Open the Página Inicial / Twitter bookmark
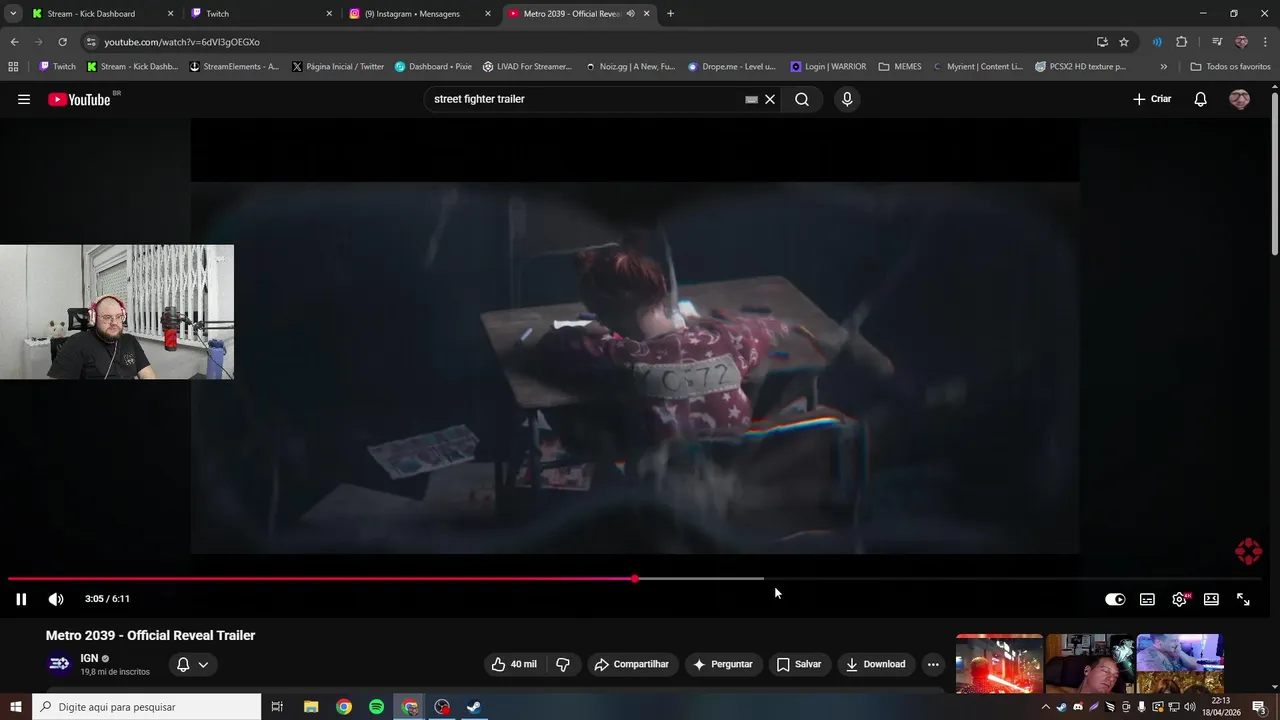The image size is (1280, 720). [x=338, y=67]
